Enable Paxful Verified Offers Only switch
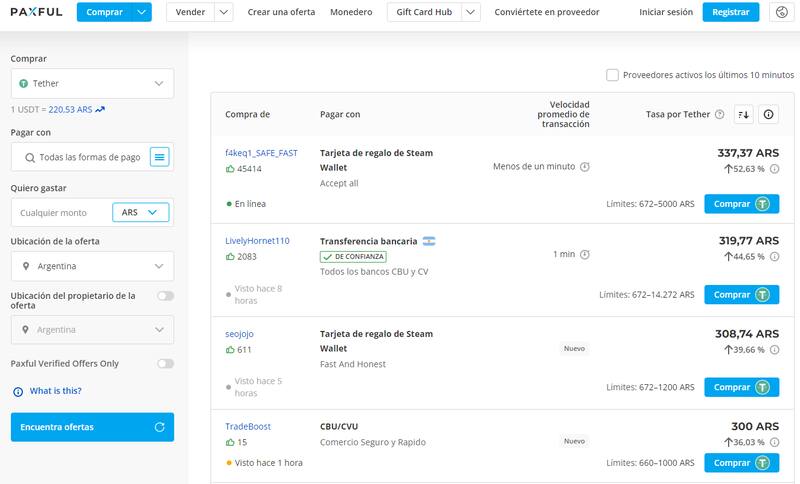 tap(165, 363)
